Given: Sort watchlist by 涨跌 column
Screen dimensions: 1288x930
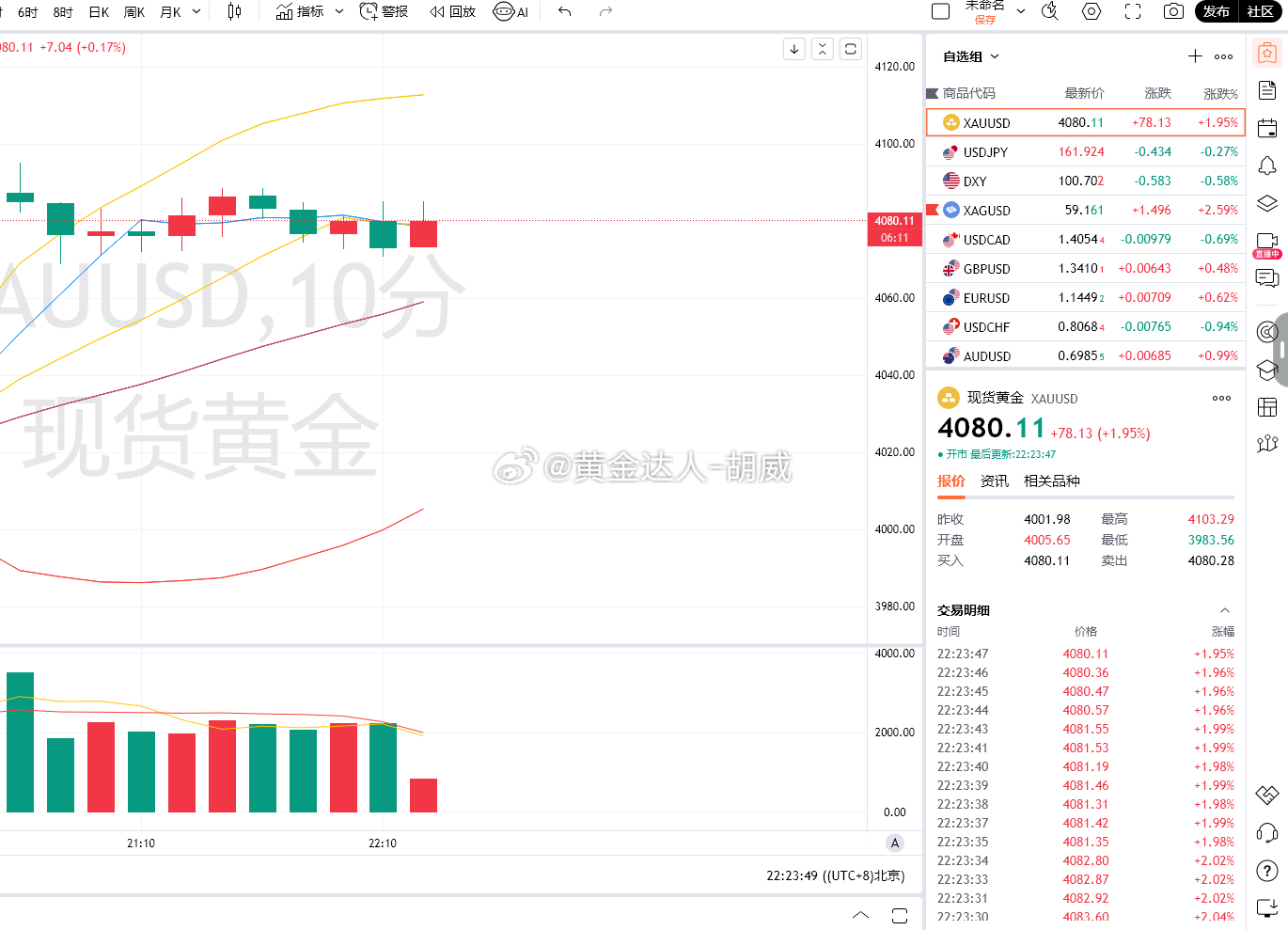Looking at the screenshot, I should click(x=1157, y=93).
